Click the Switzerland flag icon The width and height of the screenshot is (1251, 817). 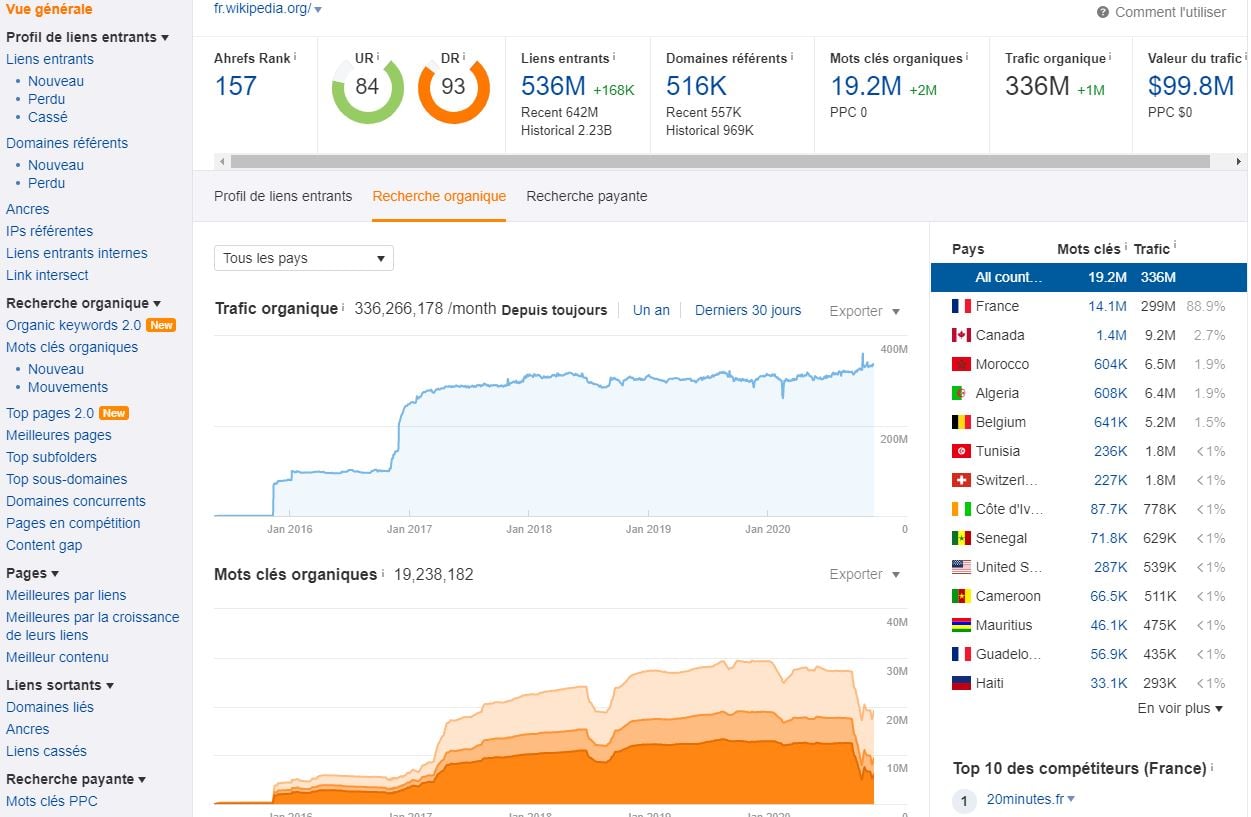click(961, 480)
